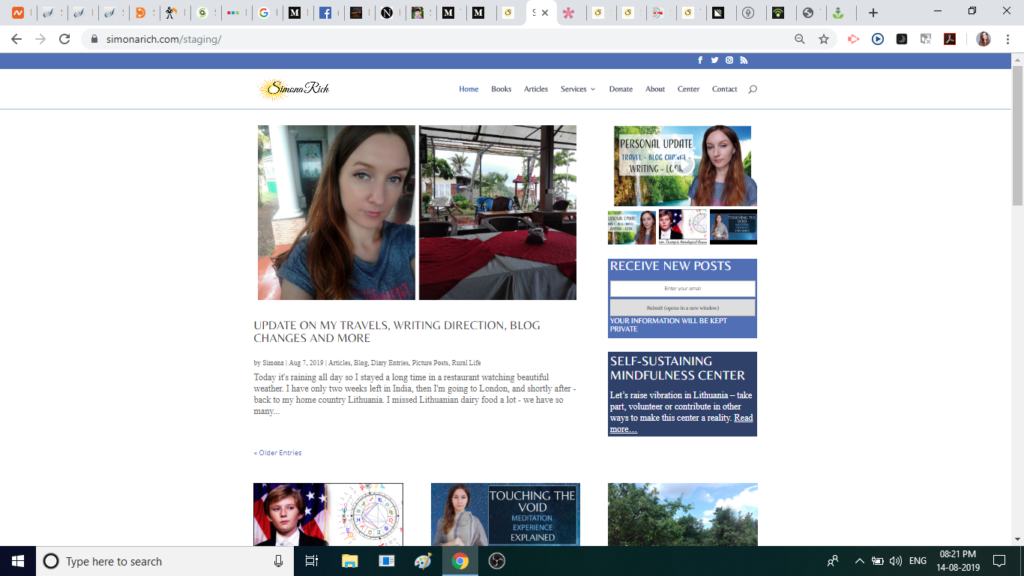
Task: Open the Contact menu item
Action: point(724,89)
